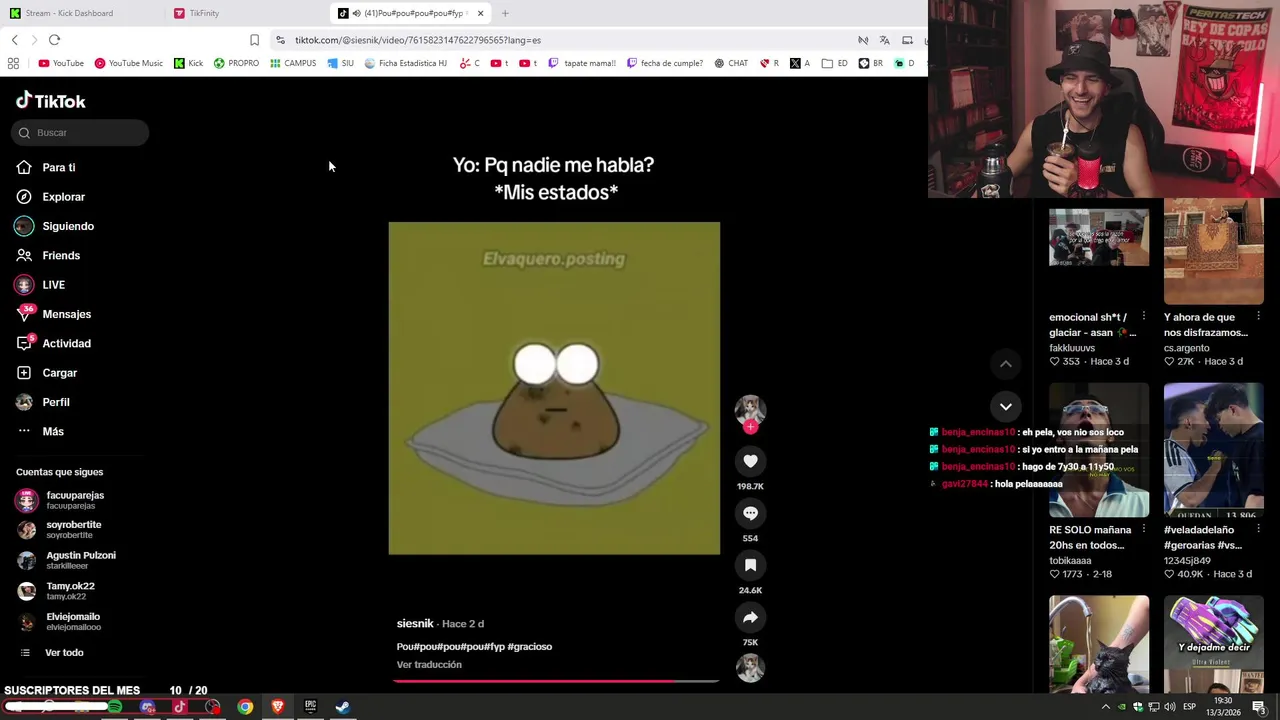1280x720 pixels.
Task: Show hidden system tray icons
Action: pyautogui.click(x=1106, y=707)
